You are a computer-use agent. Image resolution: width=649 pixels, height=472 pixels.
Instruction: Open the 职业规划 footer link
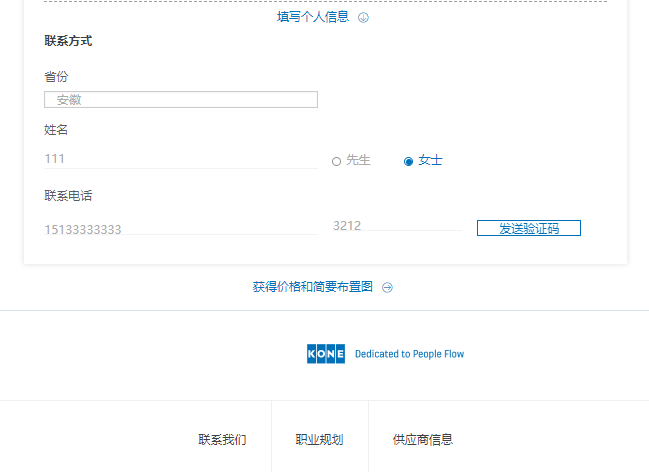pyautogui.click(x=320, y=440)
